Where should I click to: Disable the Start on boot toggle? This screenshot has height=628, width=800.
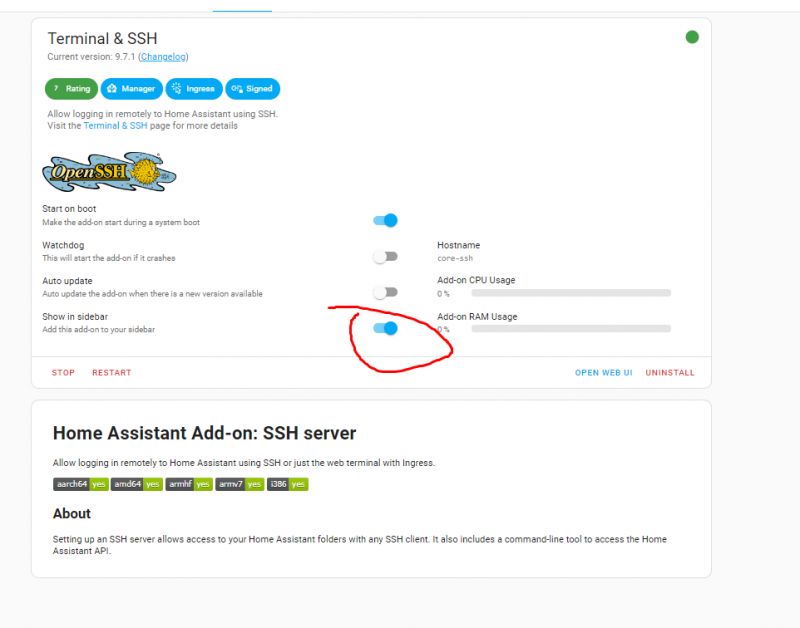(x=383, y=220)
